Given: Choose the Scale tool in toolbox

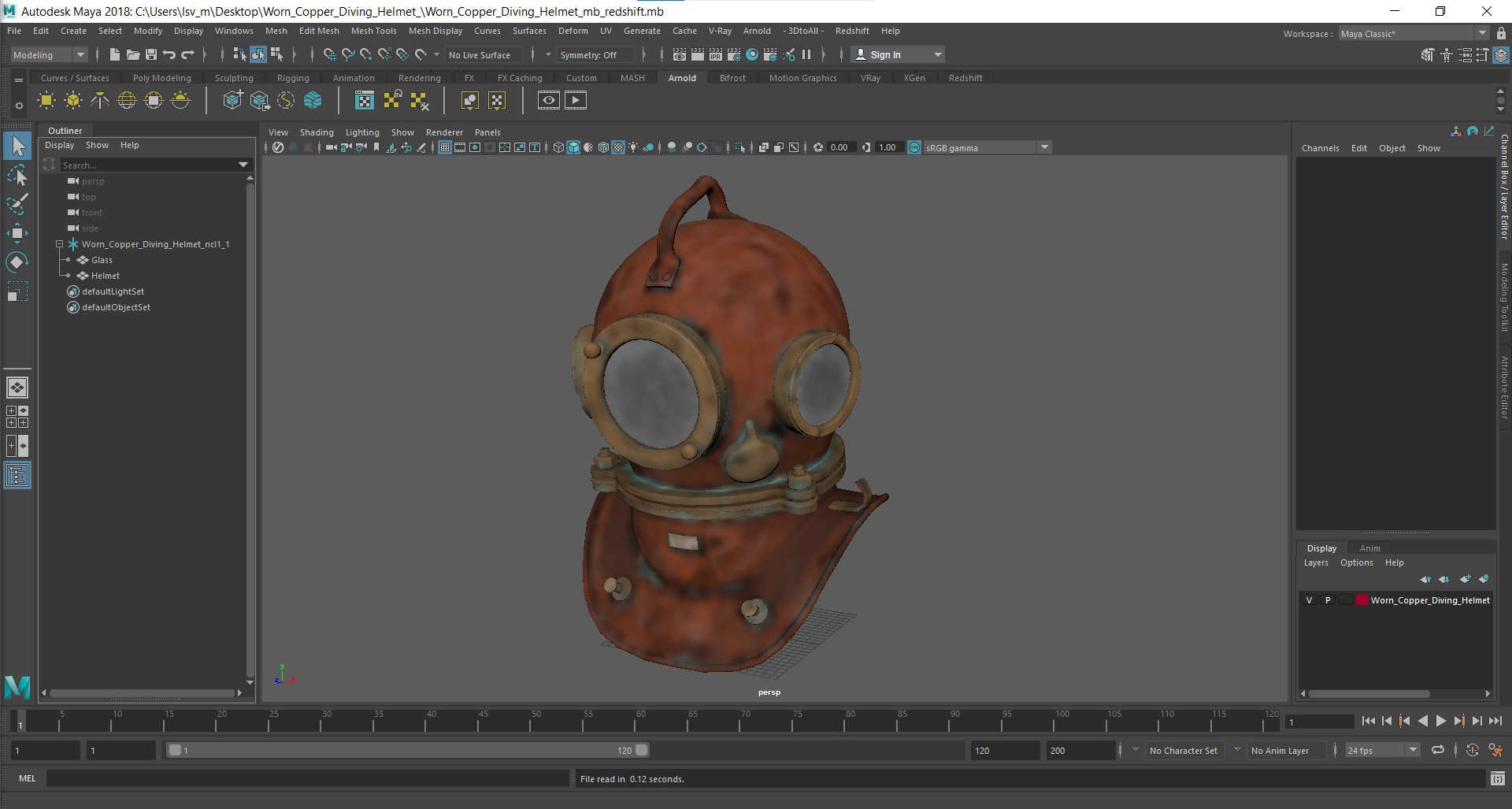Looking at the screenshot, I should point(17,291).
